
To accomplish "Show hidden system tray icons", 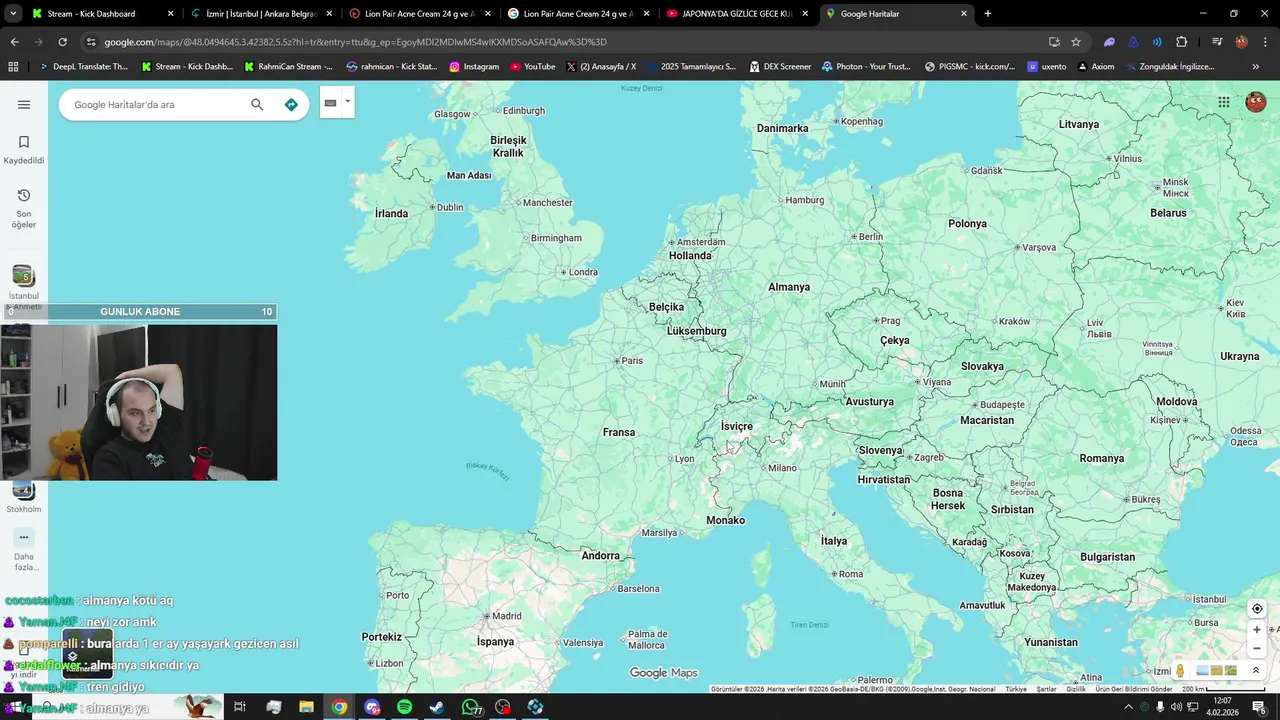I will pos(1128,707).
